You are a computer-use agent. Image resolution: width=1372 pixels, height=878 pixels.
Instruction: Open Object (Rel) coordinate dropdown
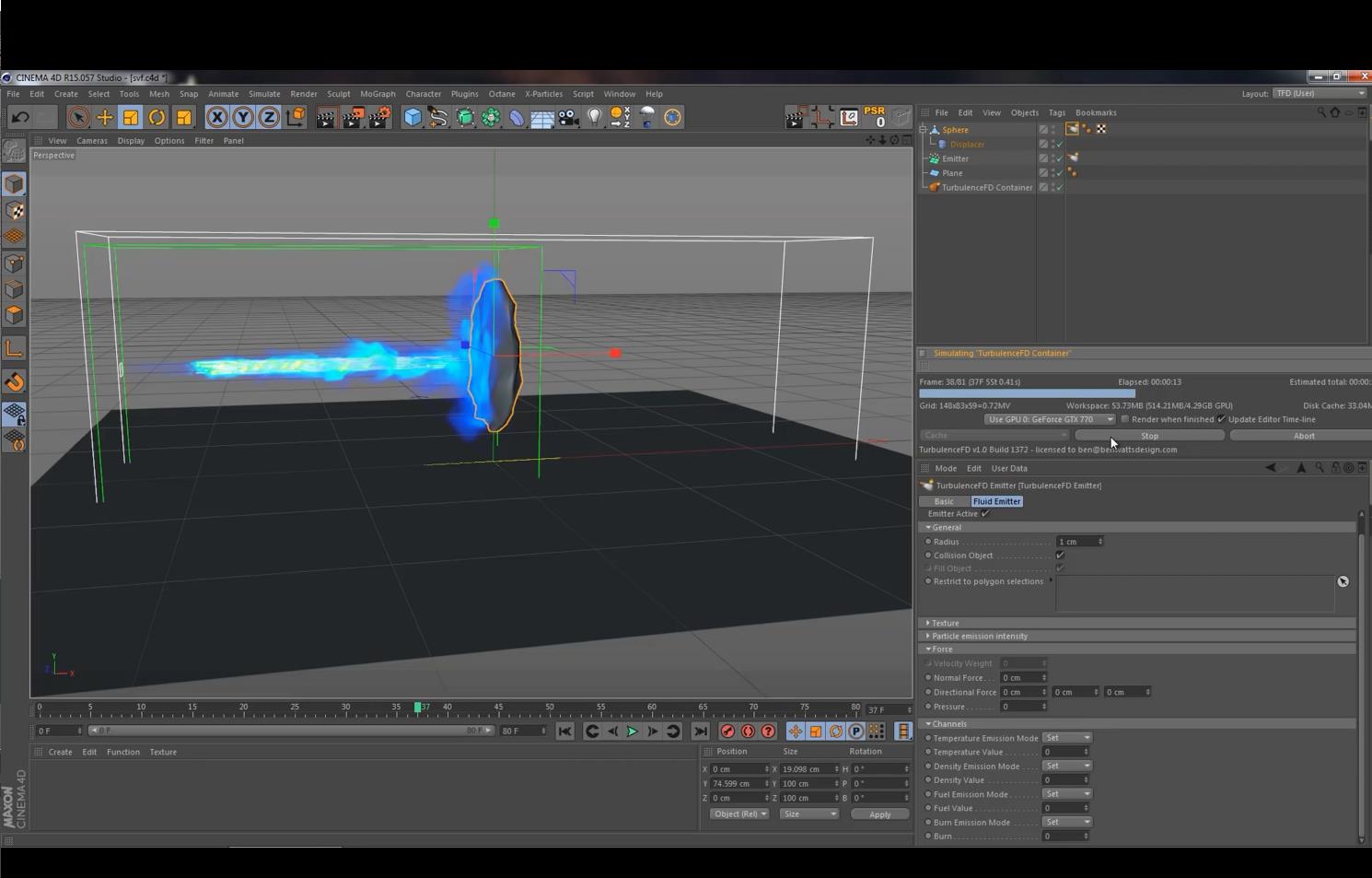tap(738, 814)
